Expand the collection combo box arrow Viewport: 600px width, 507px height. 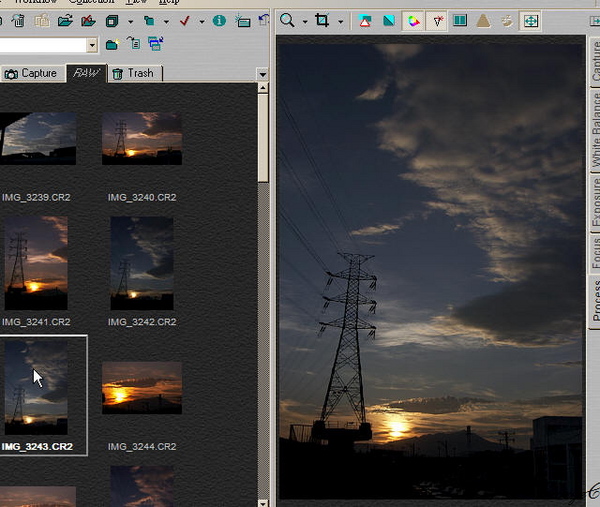tap(92, 45)
